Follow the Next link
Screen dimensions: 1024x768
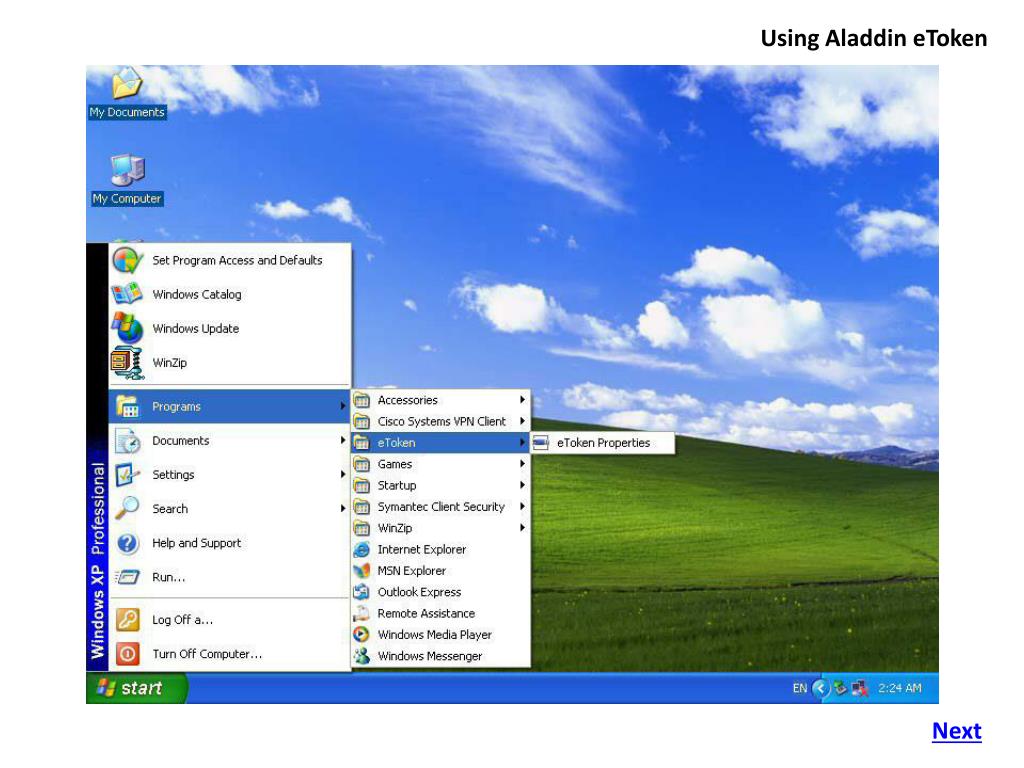pos(956,731)
